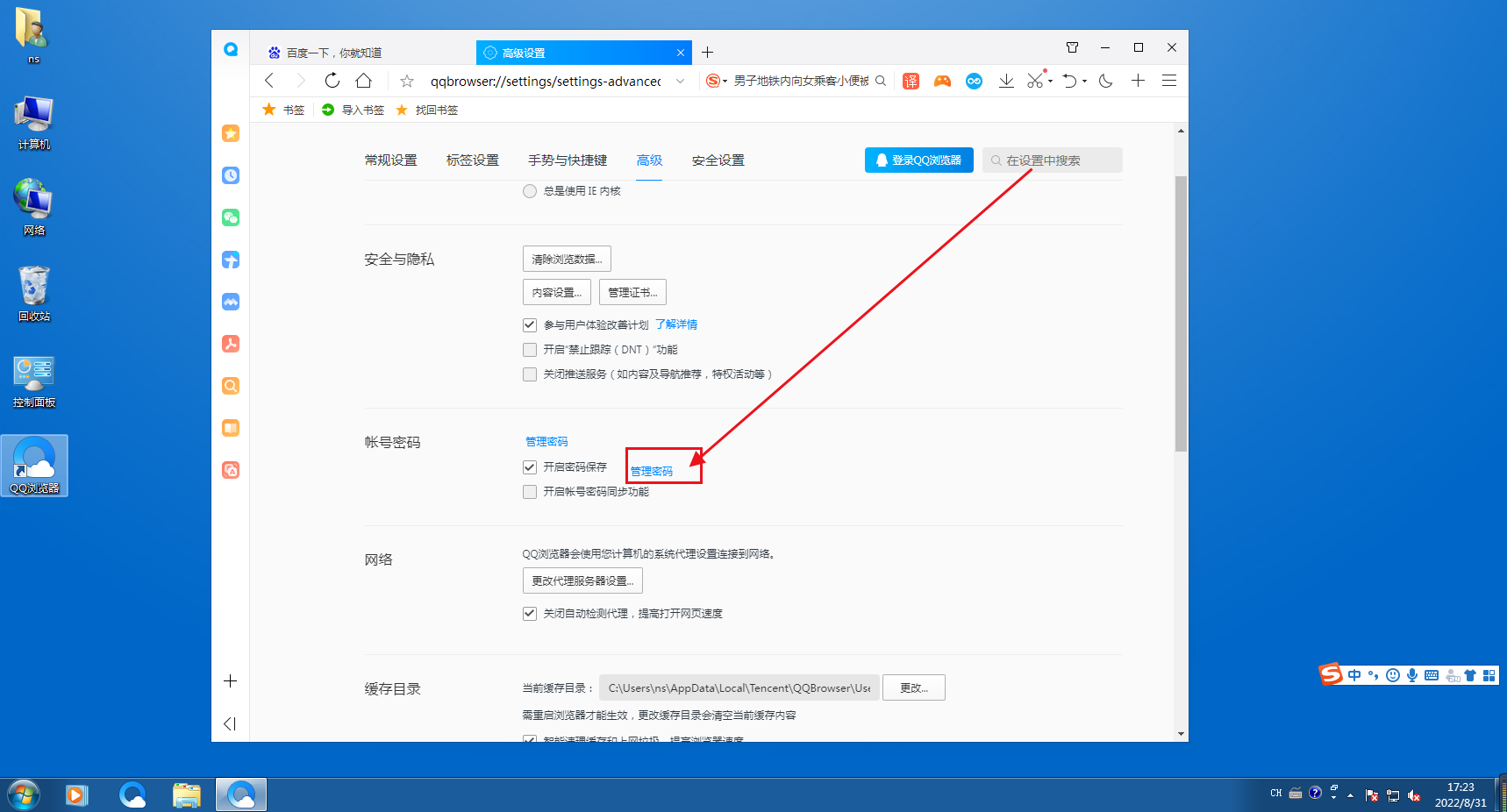Check 关闭推送服务 option
This screenshot has height=812, width=1507.
530,374
